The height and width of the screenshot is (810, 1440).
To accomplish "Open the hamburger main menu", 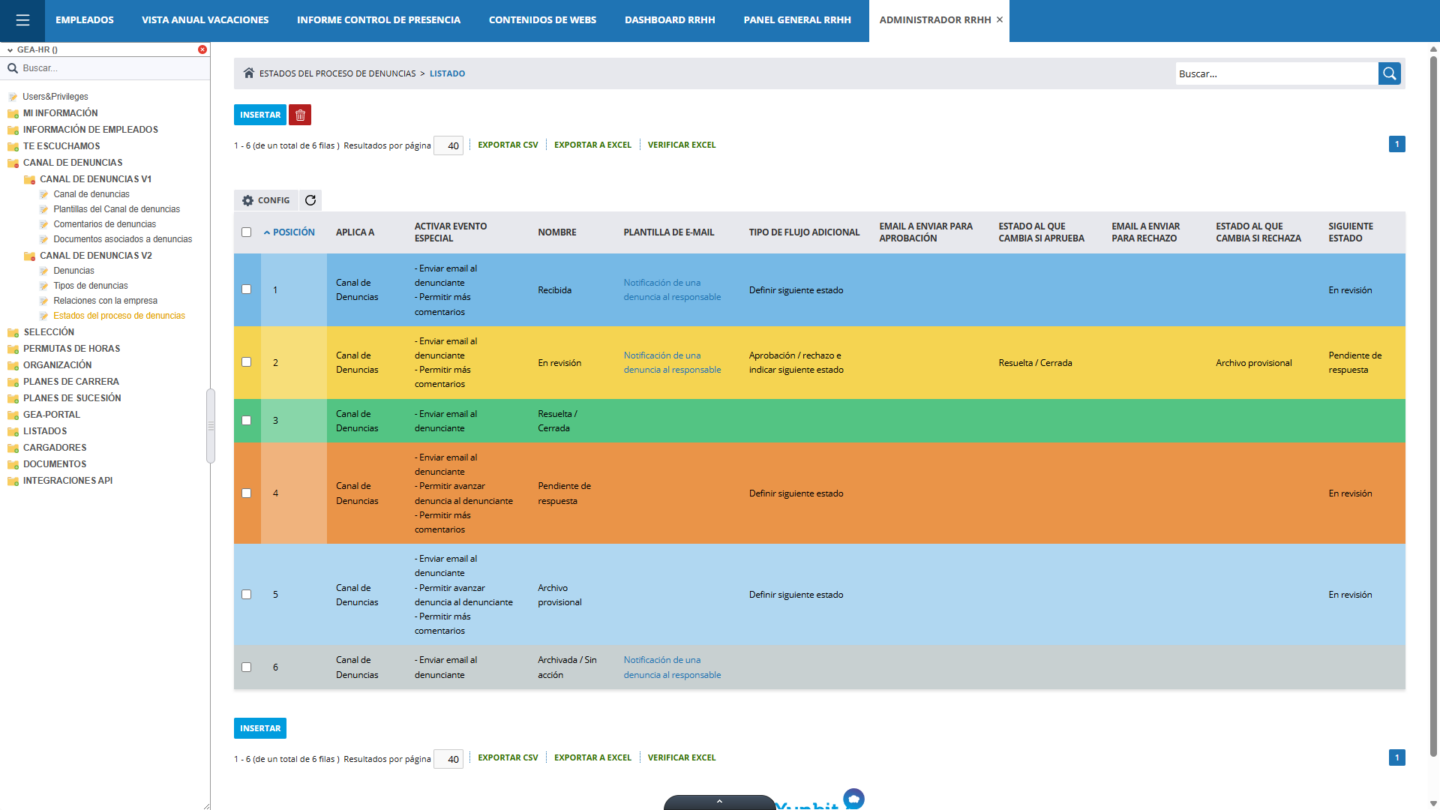I will [x=22, y=20].
